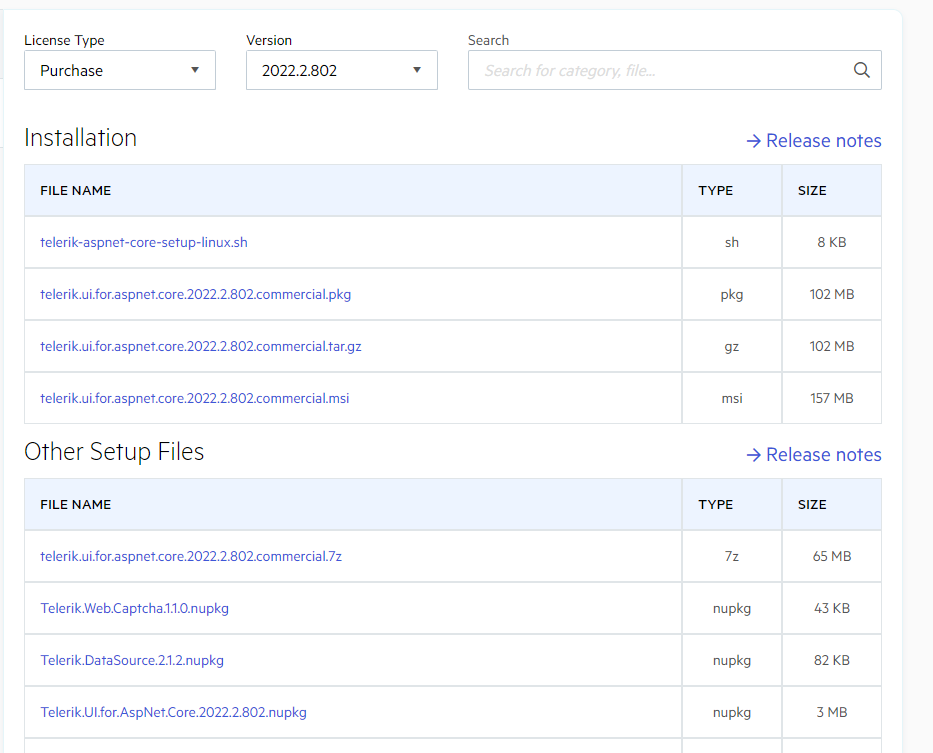
Task: Click the arrow icon before Other Setup Files Release notes
Action: (754, 455)
